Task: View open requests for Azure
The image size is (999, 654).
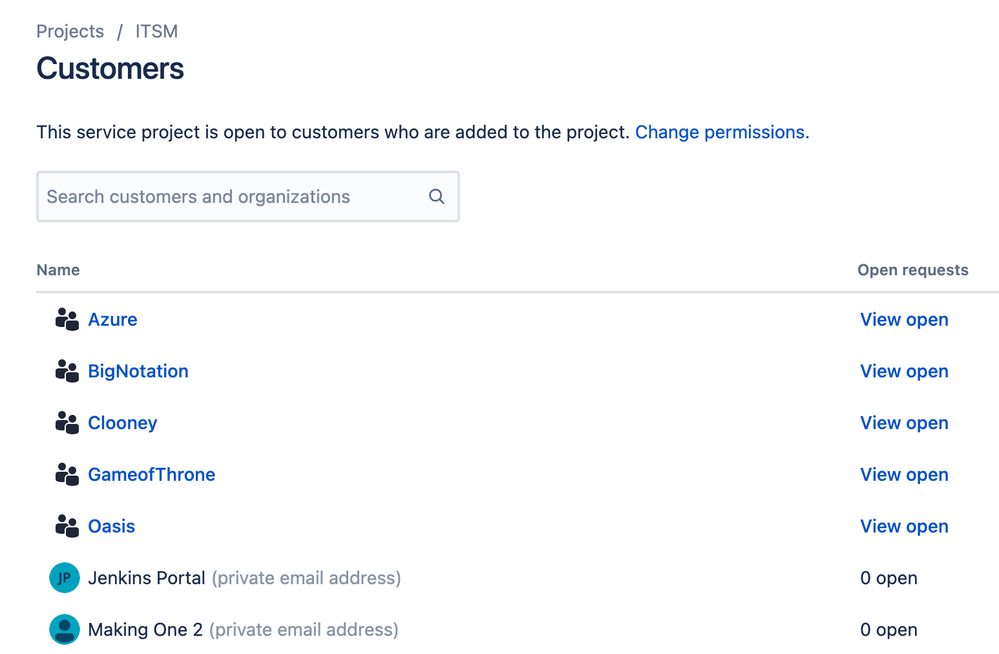Action: pos(904,319)
